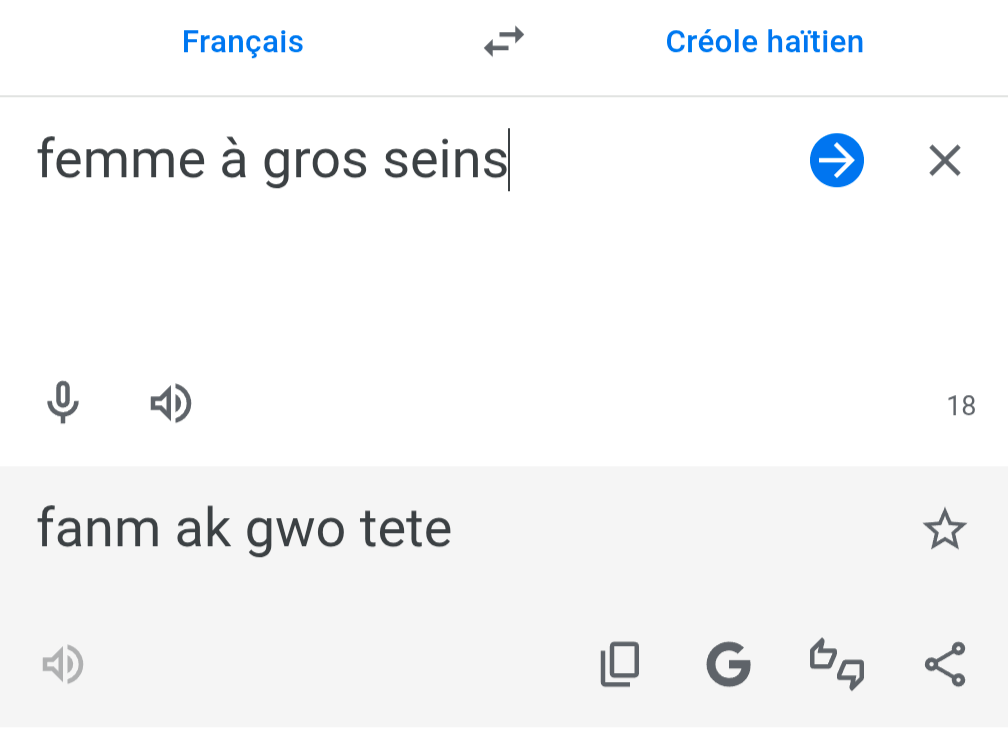Swap the source and target languages
The width and height of the screenshot is (1008, 737).
[x=504, y=42]
